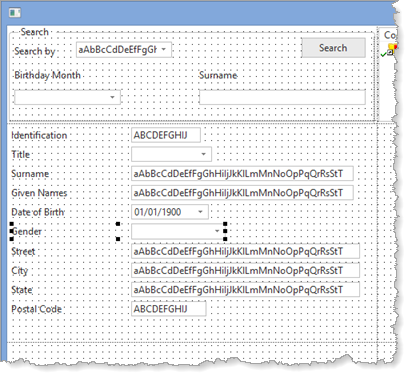Open the Birthday Month combo box
This screenshot has height=378, width=412.
click(x=112, y=97)
